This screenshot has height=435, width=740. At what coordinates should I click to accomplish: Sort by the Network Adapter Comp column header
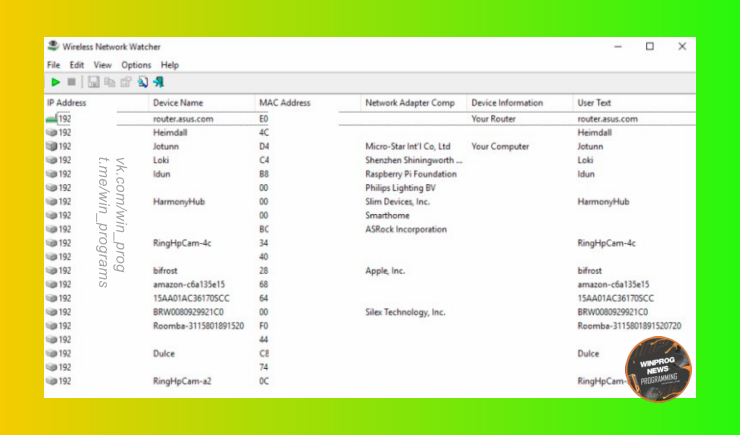pos(414,103)
